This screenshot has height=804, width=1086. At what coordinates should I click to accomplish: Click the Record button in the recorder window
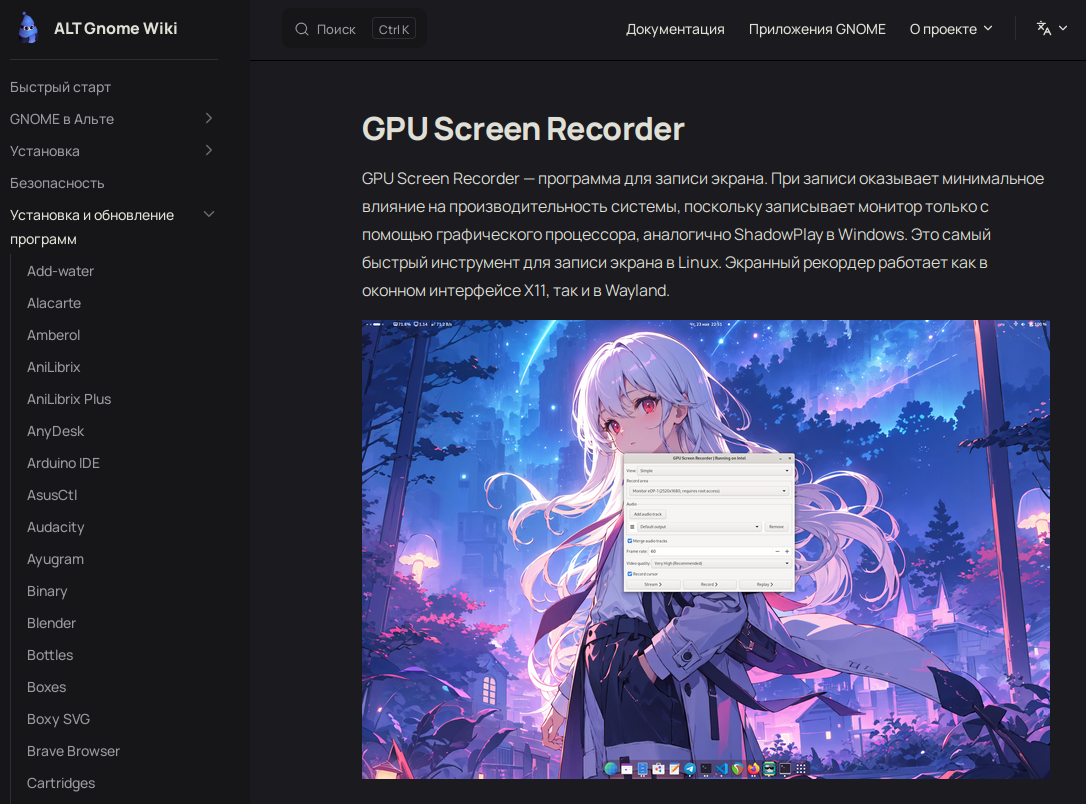(x=709, y=584)
